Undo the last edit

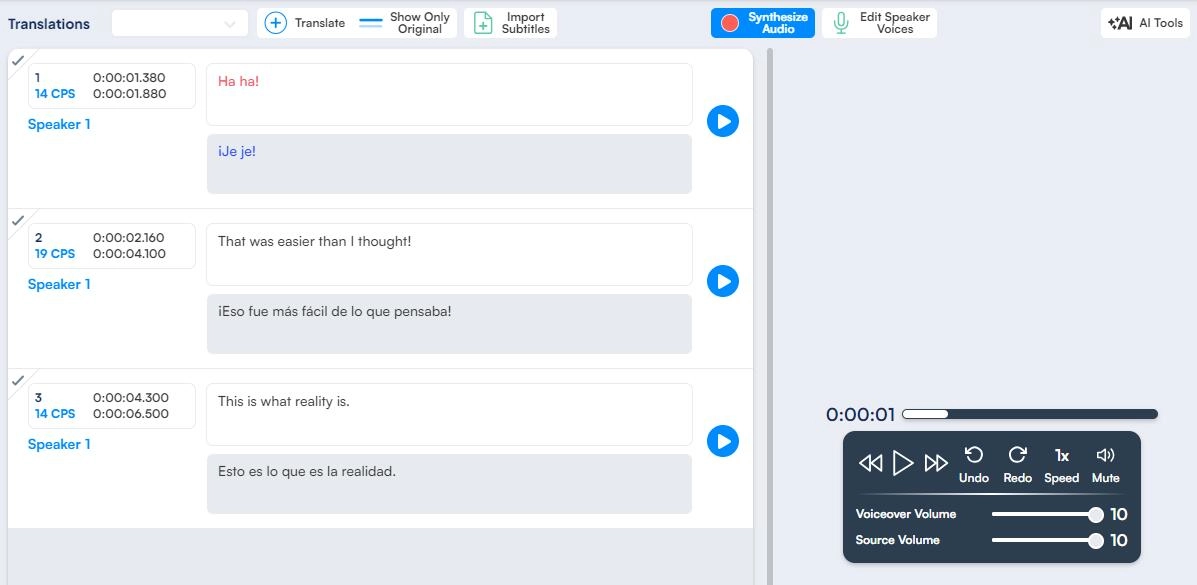click(973, 465)
